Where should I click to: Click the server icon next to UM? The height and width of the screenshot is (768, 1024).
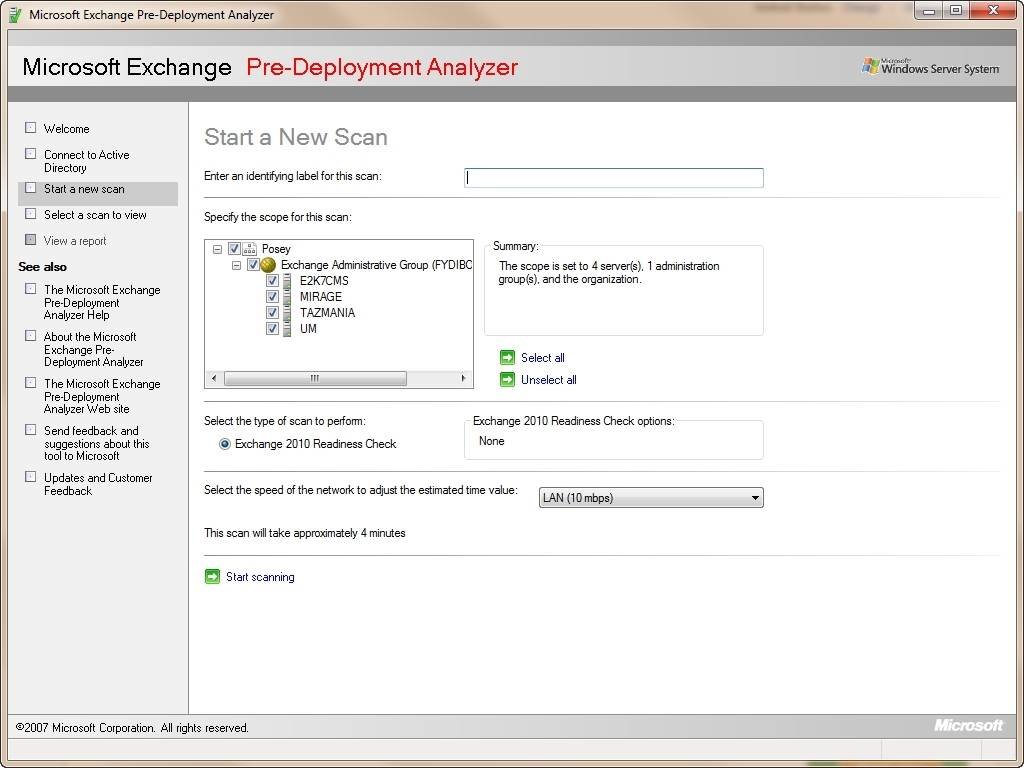287,328
